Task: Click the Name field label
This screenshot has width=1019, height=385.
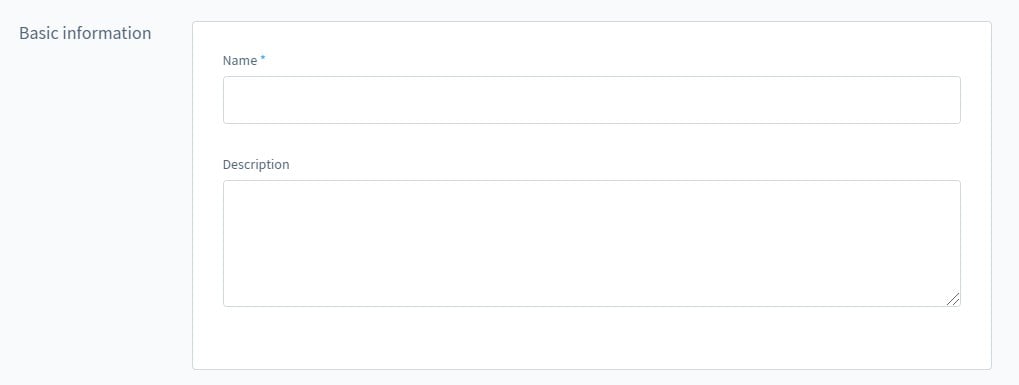Action: (240, 60)
